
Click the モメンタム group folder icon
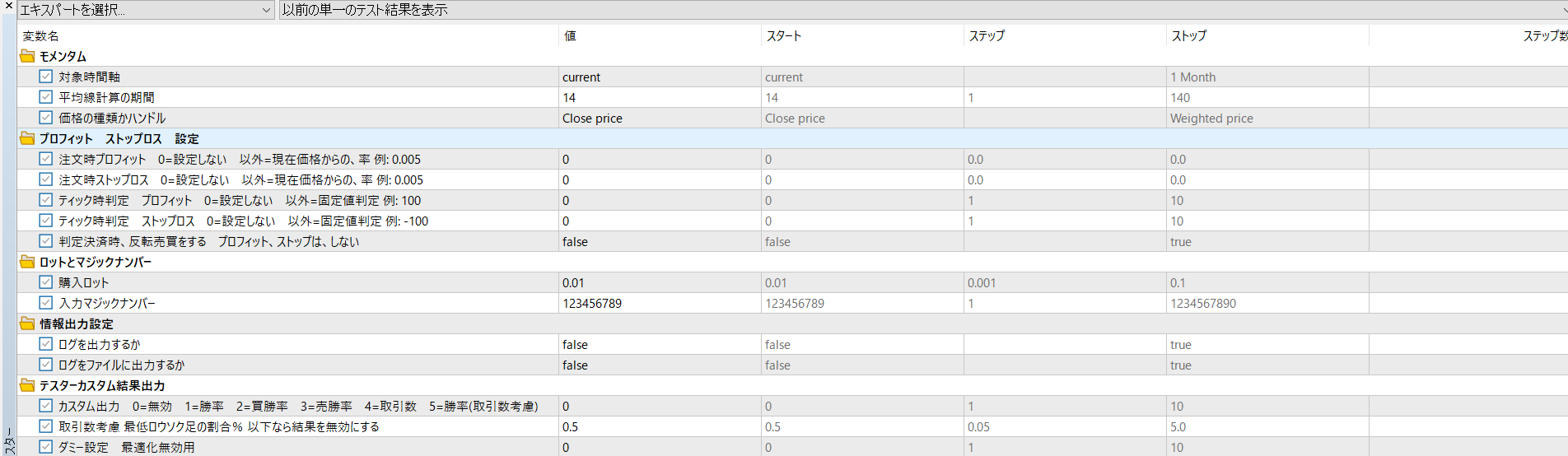(27, 56)
